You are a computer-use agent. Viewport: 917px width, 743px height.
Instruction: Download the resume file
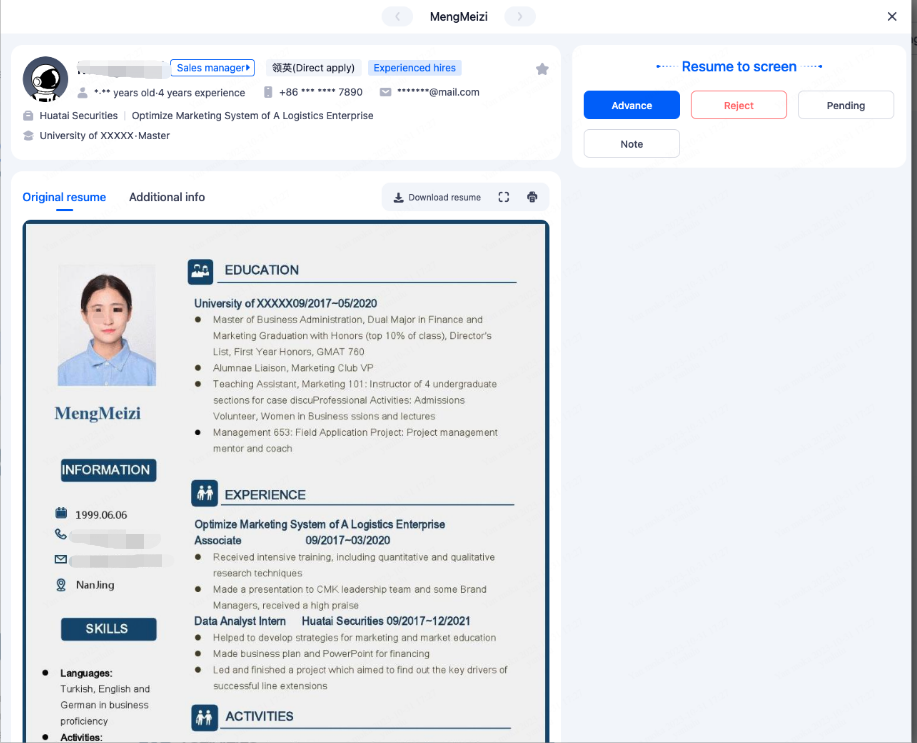tap(437, 198)
